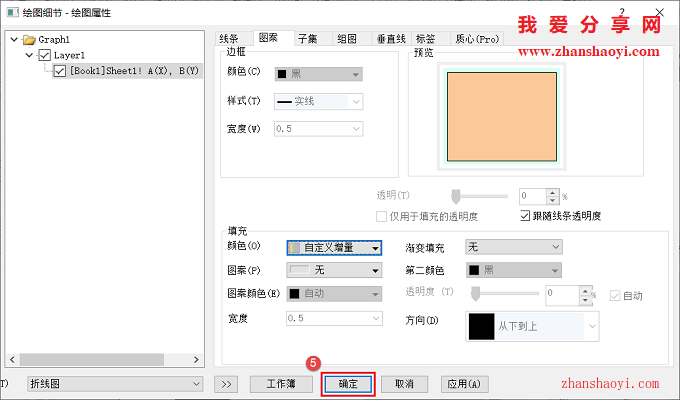Click the orange fill preview square

[502, 117]
